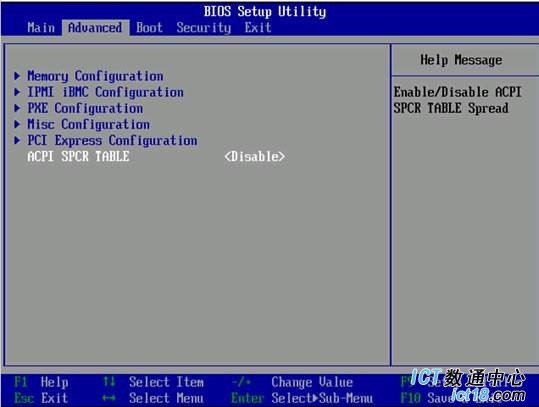
Task: Select the PXE Configuration item
Action: [85, 109]
